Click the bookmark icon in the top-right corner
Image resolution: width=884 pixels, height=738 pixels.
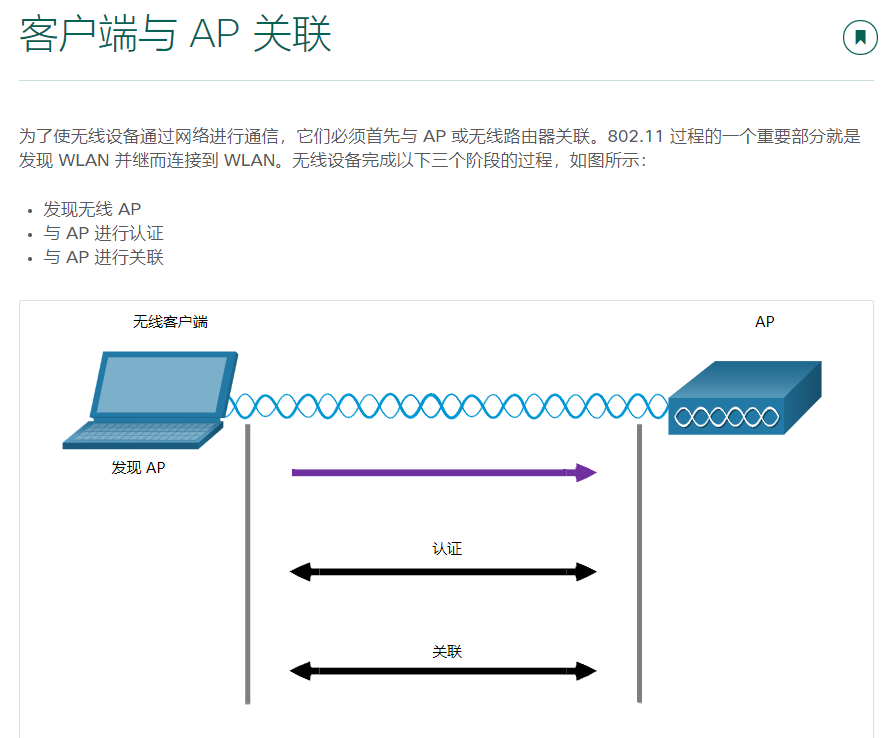(x=859, y=38)
